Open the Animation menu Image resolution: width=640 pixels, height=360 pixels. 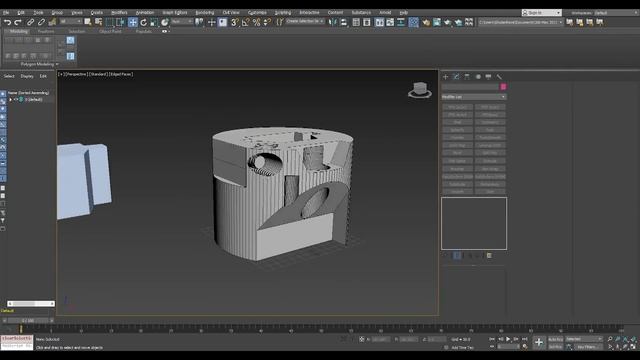144,13
